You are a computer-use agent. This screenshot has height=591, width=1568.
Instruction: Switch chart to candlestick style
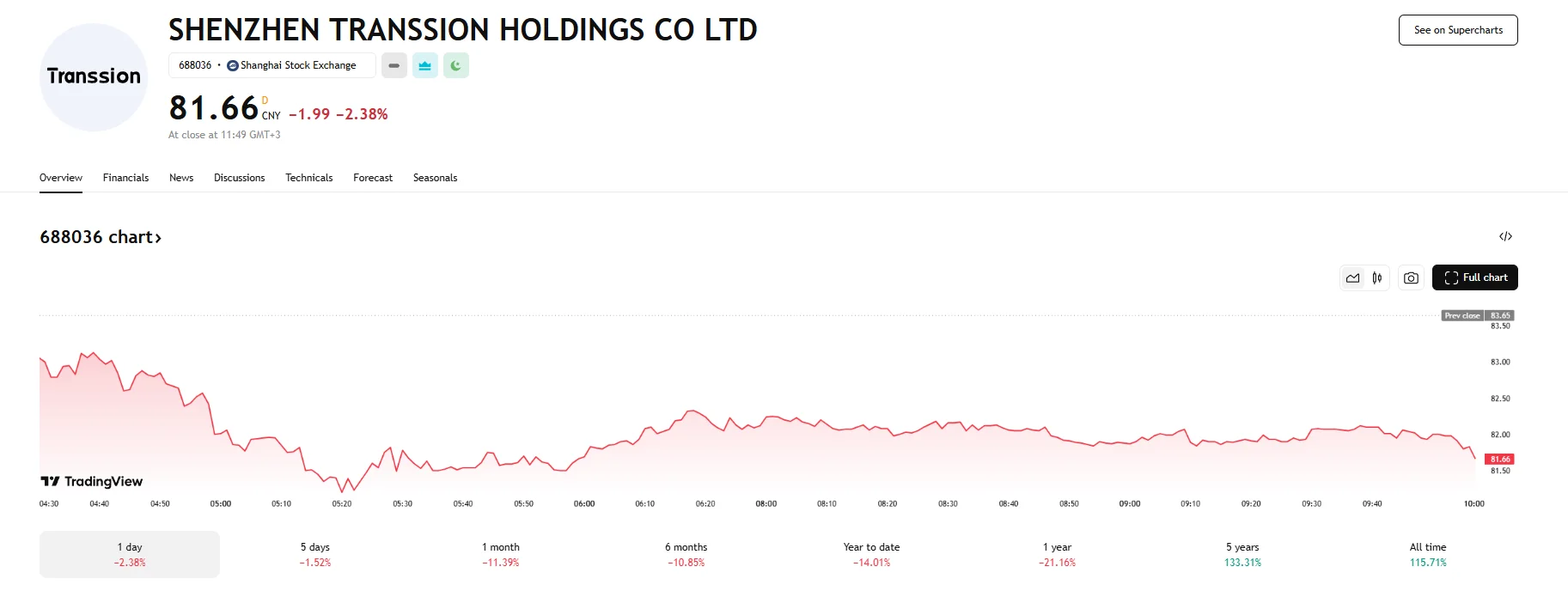[1377, 277]
